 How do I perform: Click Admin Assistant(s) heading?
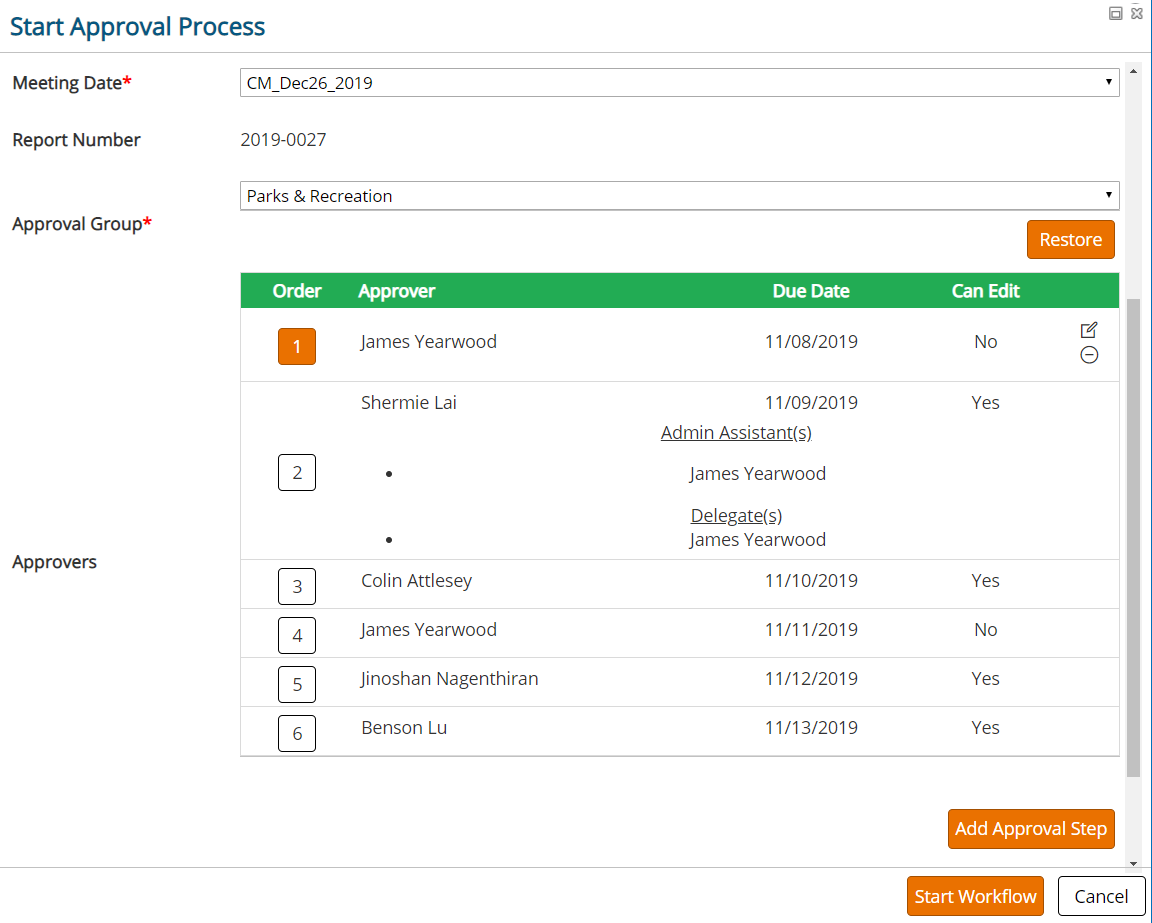pyautogui.click(x=736, y=433)
